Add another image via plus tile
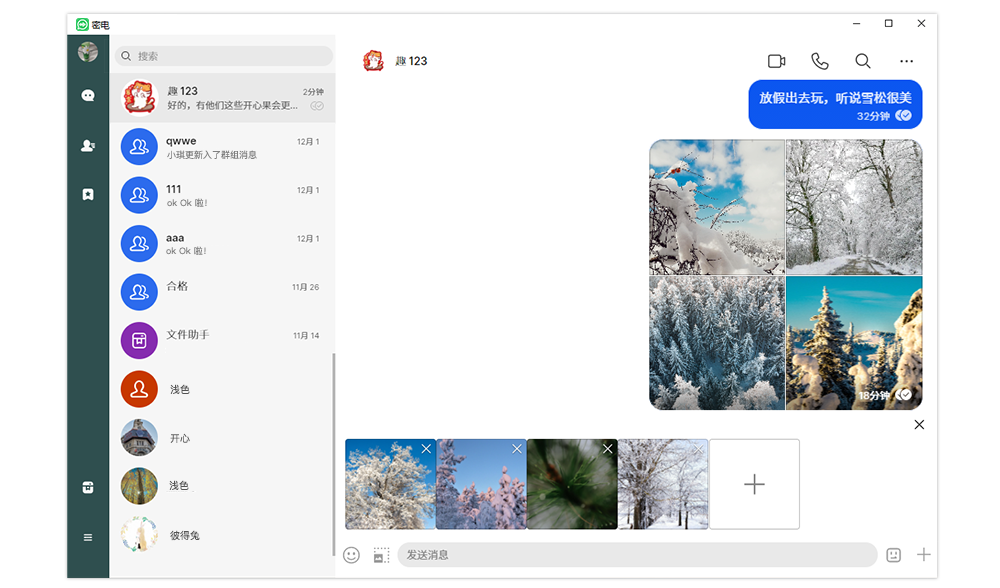Screen dimensions: 1000x588 pos(754,484)
